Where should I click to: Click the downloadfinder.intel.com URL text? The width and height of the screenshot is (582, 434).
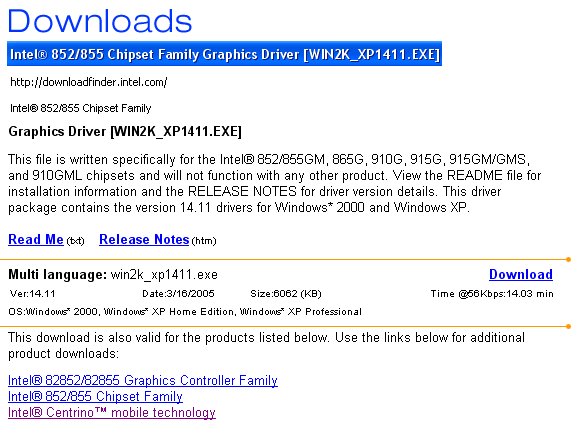89,82
